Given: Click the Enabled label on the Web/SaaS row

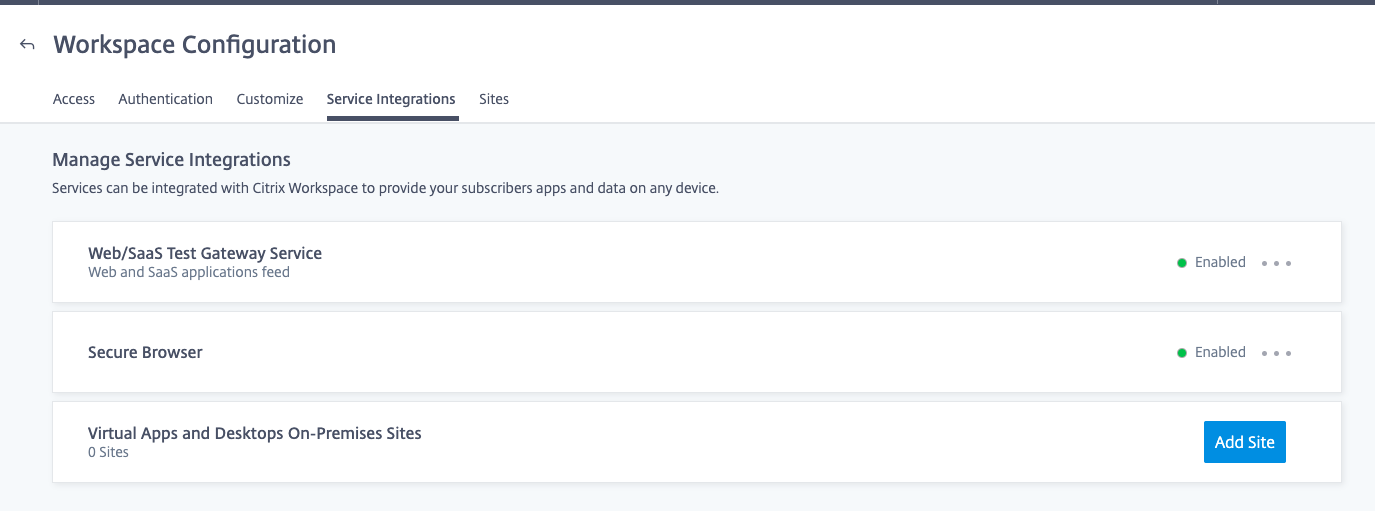Looking at the screenshot, I should pos(1220,262).
